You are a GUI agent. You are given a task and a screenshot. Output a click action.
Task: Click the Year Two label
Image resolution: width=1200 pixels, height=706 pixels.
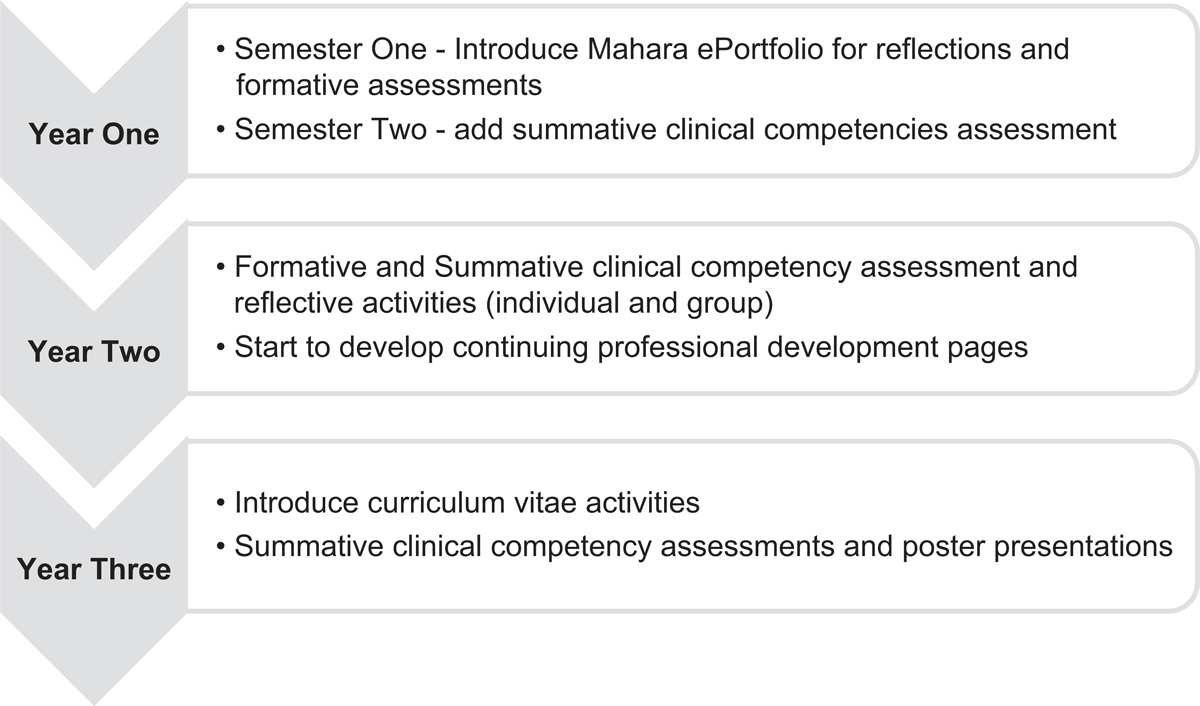pyautogui.click(x=94, y=352)
